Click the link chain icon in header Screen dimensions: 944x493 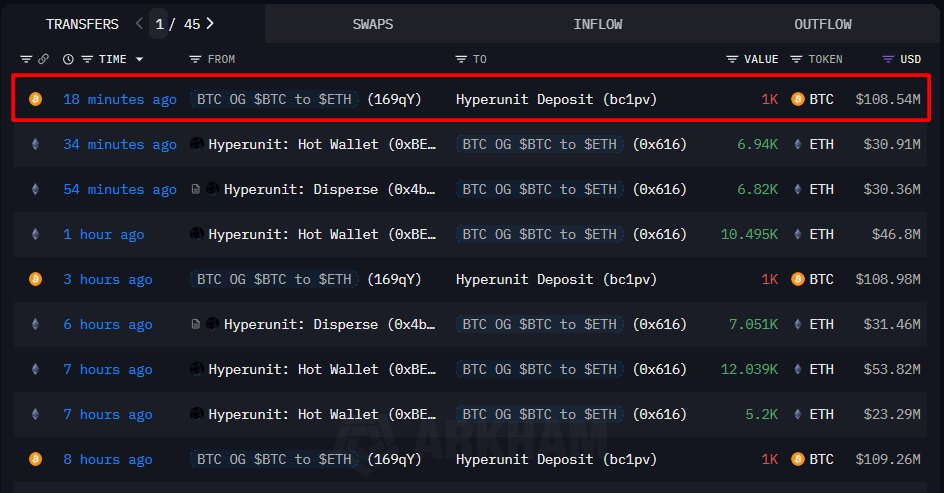point(43,59)
